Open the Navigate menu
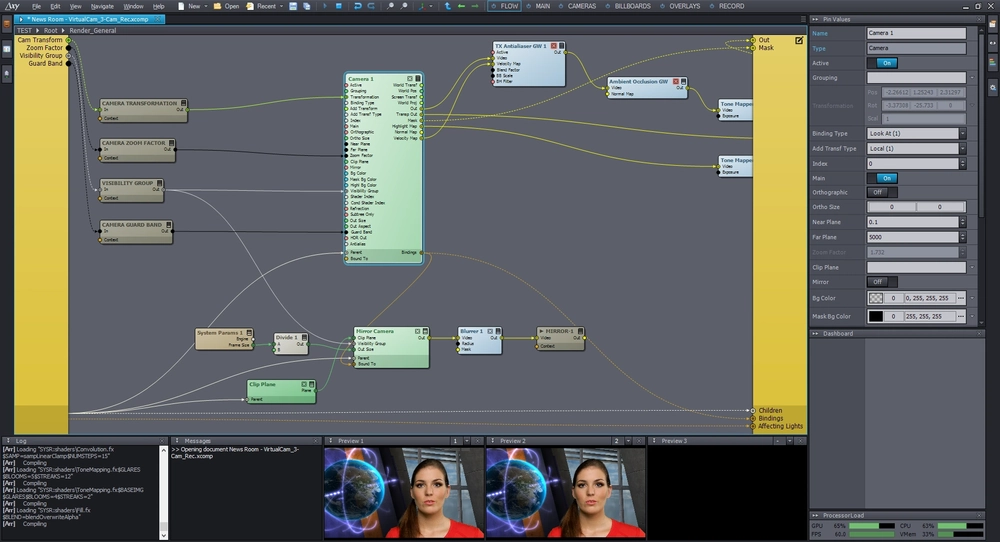 tap(102, 6)
